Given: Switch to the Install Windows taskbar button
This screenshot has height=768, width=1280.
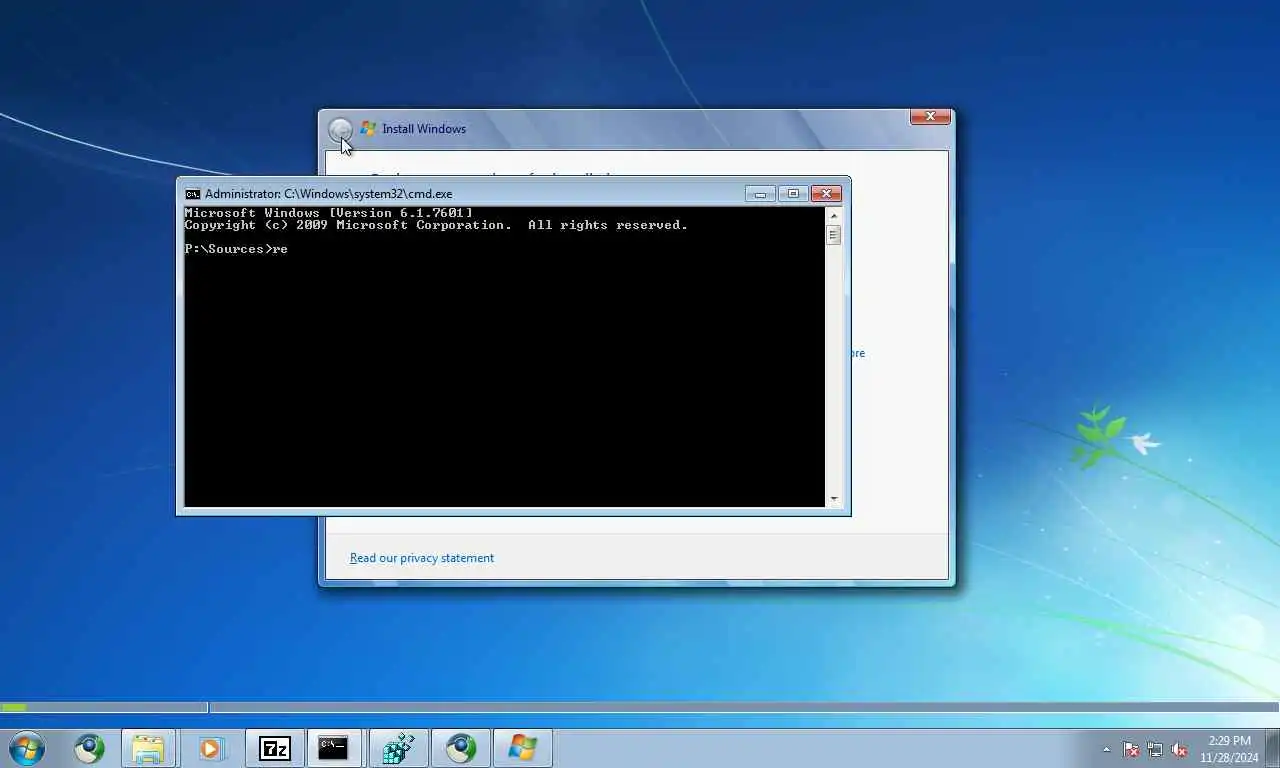Looking at the screenshot, I should click(x=522, y=748).
